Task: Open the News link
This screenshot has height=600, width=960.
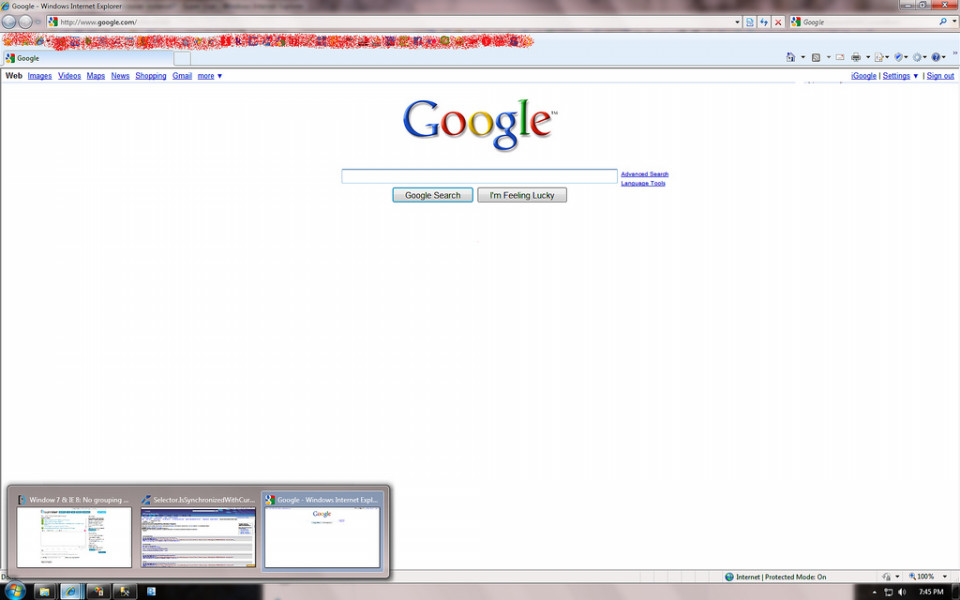Action: coord(120,76)
